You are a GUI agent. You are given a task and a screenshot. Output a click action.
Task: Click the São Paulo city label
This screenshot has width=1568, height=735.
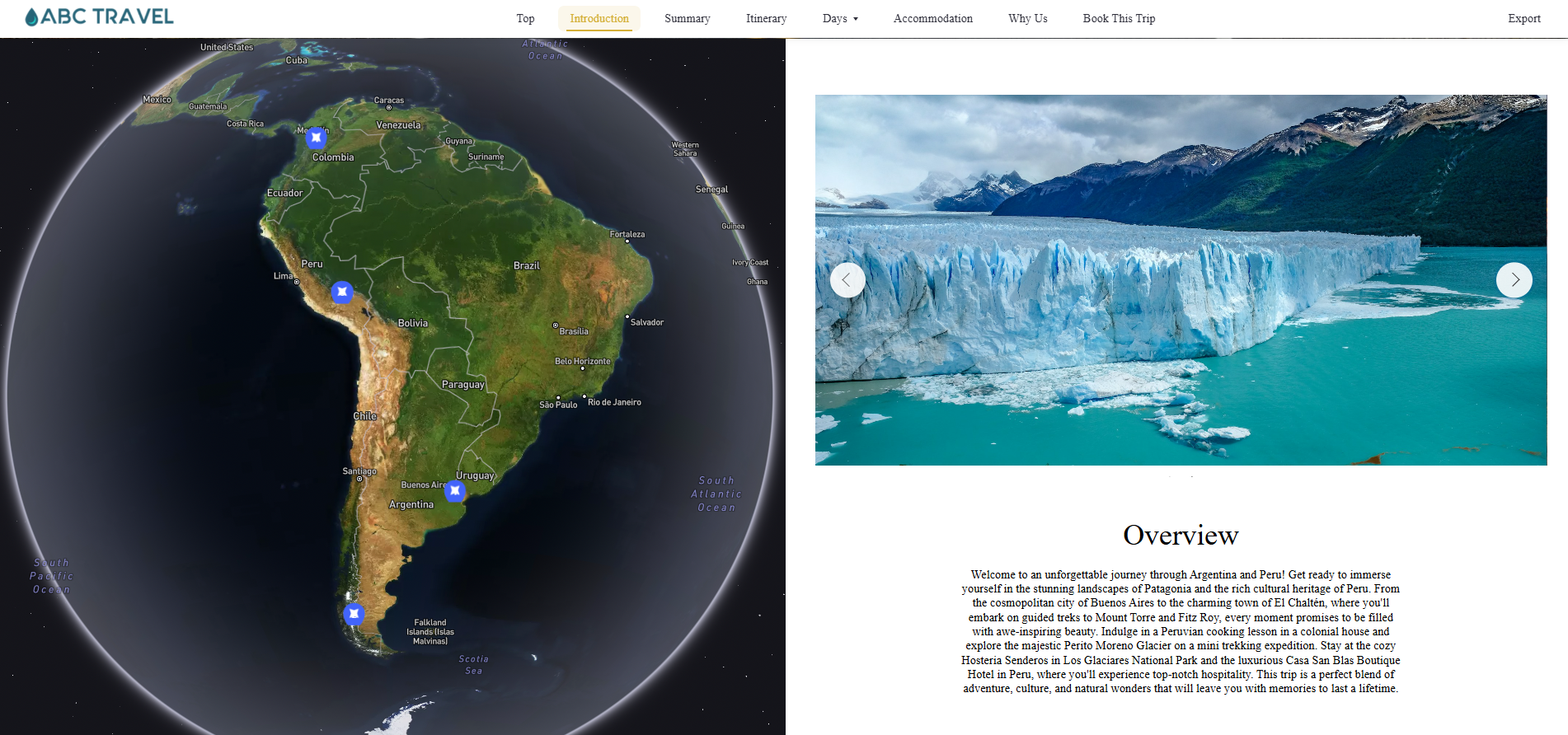pos(558,405)
